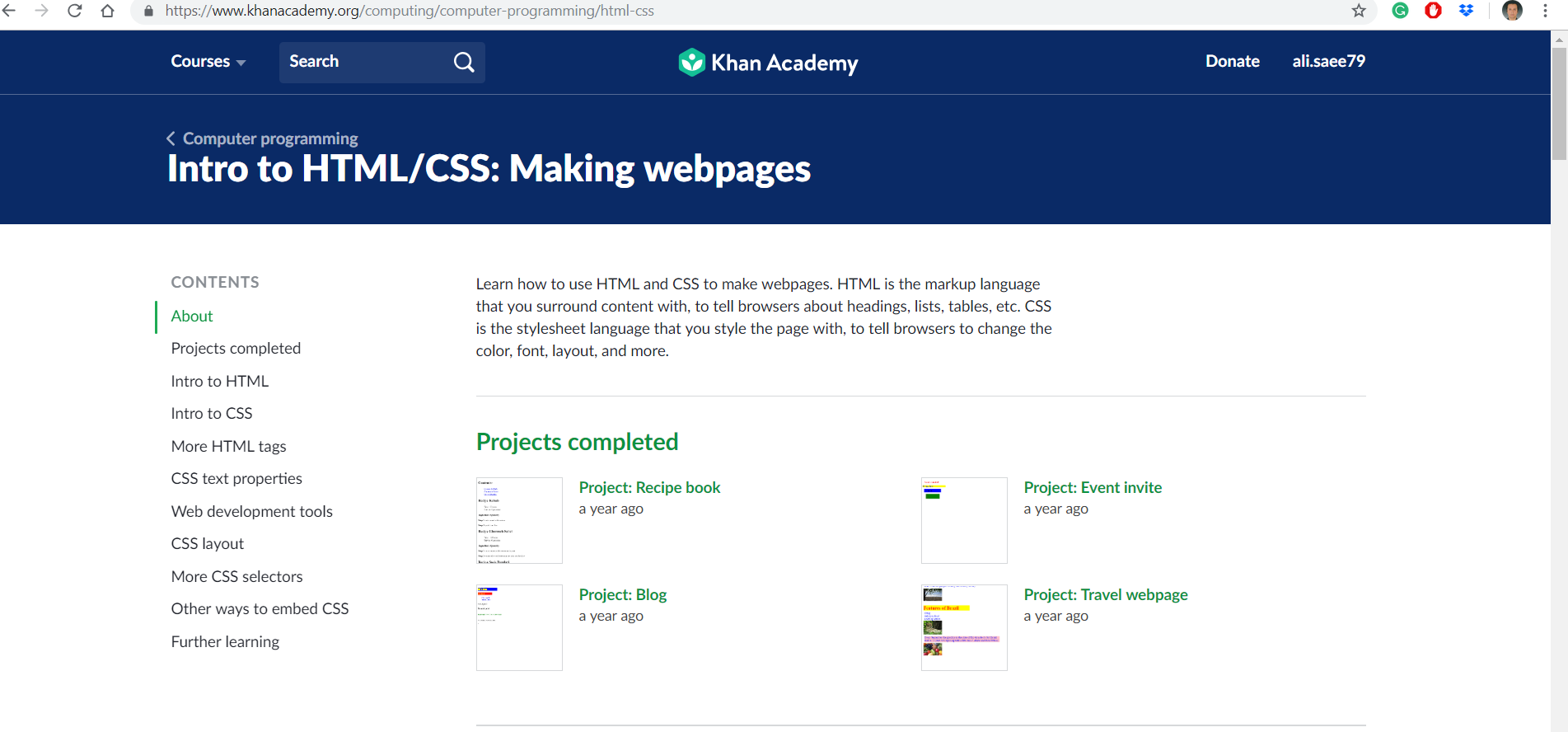Open the Travel webpage project thumbnail
The height and width of the screenshot is (732, 1568).
coord(964,627)
